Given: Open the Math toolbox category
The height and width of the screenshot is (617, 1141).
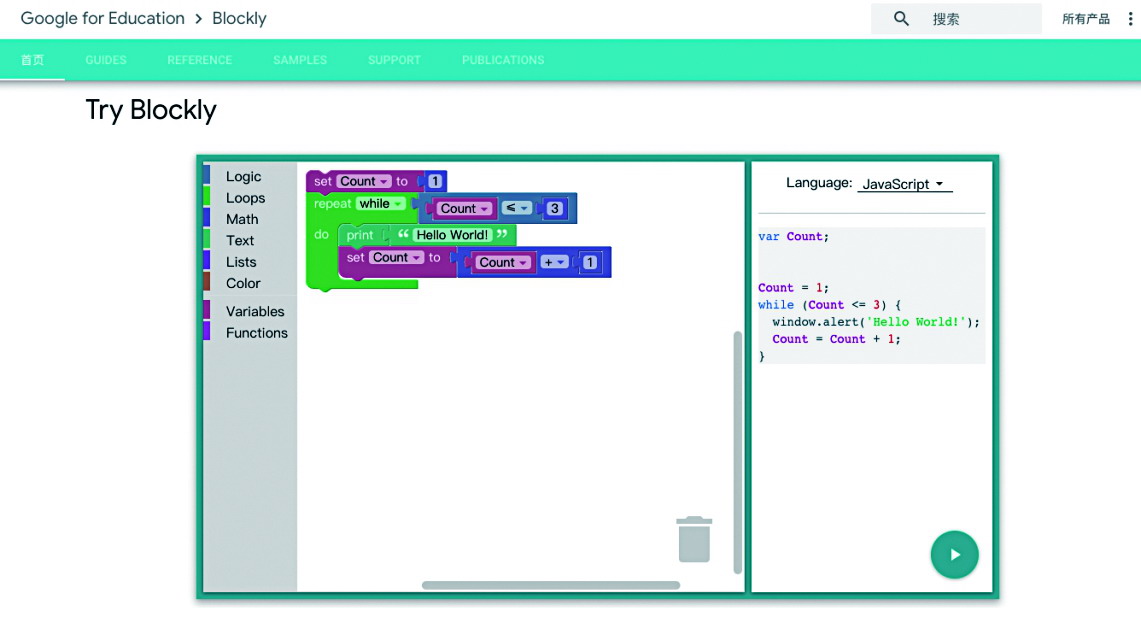Looking at the screenshot, I should tap(250, 219).
